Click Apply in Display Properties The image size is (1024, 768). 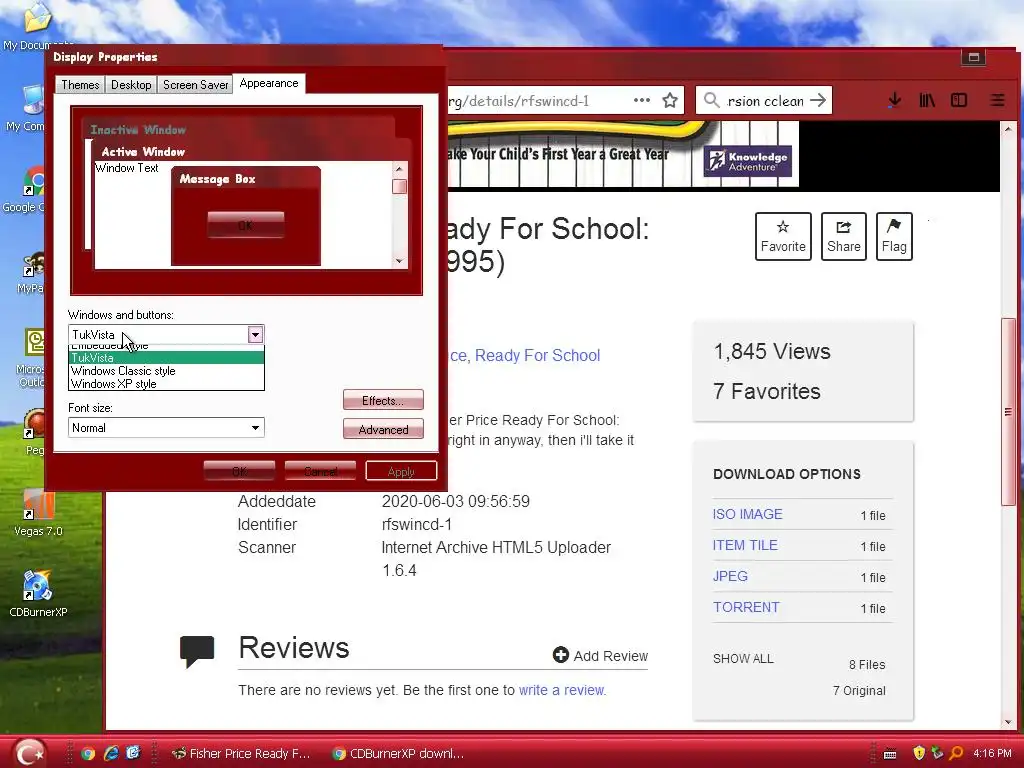tap(401, 471)
